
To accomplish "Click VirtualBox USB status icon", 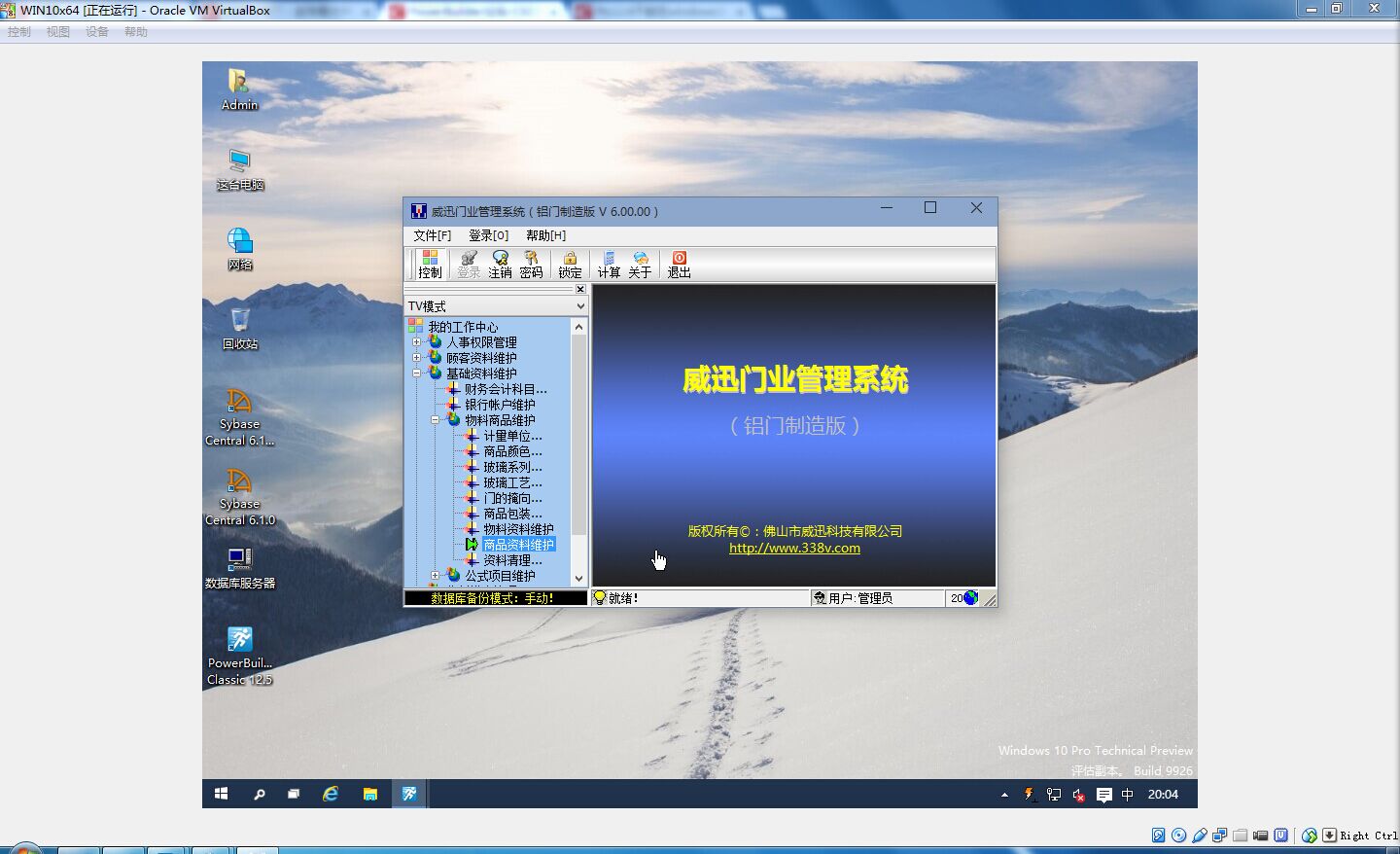I will [1200, 835].
